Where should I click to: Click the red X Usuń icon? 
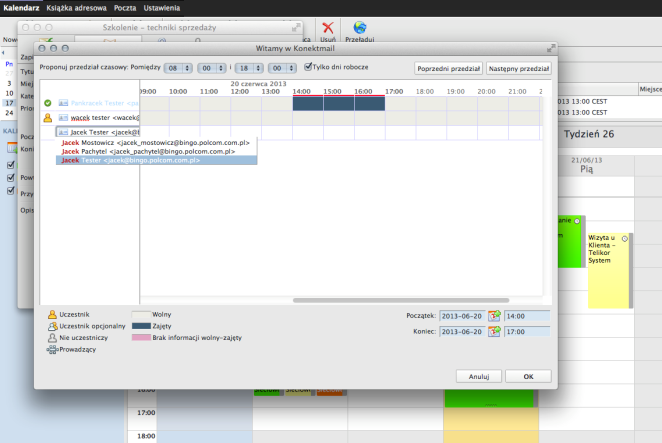click(x=328, y=28)
